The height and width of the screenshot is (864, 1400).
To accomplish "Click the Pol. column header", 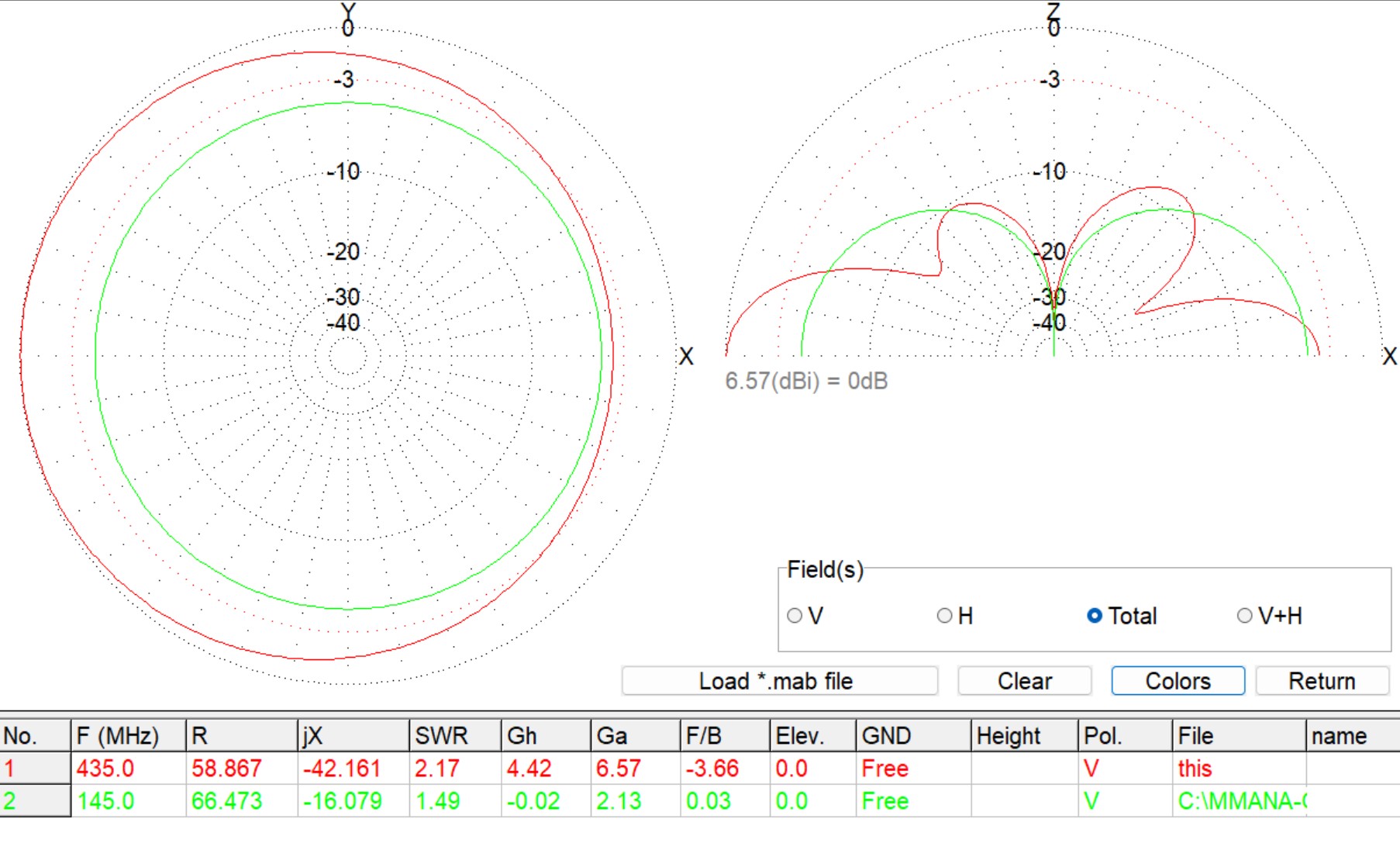I will coord(1125,735).
